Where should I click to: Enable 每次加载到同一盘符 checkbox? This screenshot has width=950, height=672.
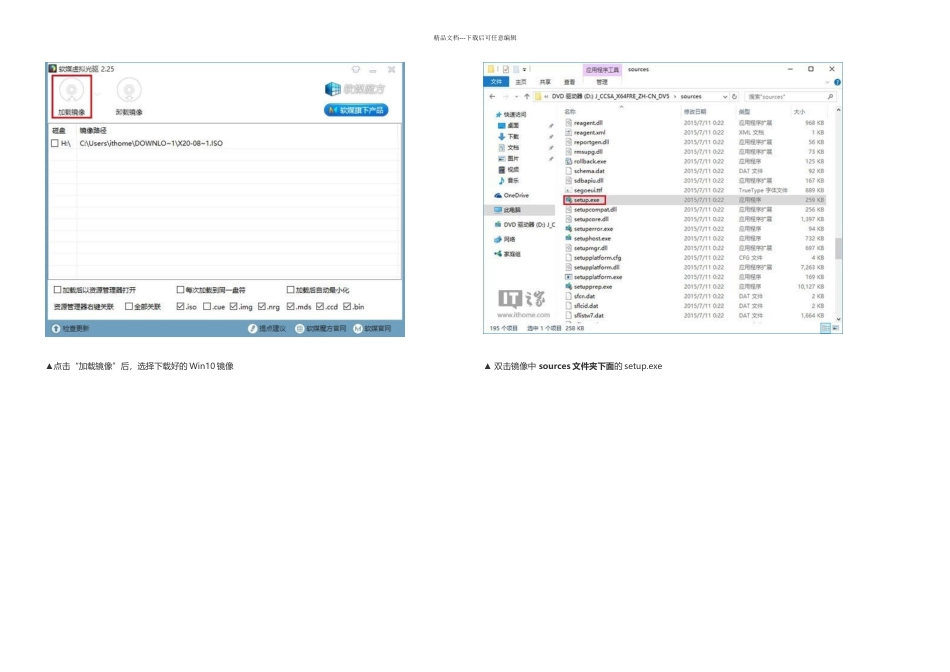[180, 290]
